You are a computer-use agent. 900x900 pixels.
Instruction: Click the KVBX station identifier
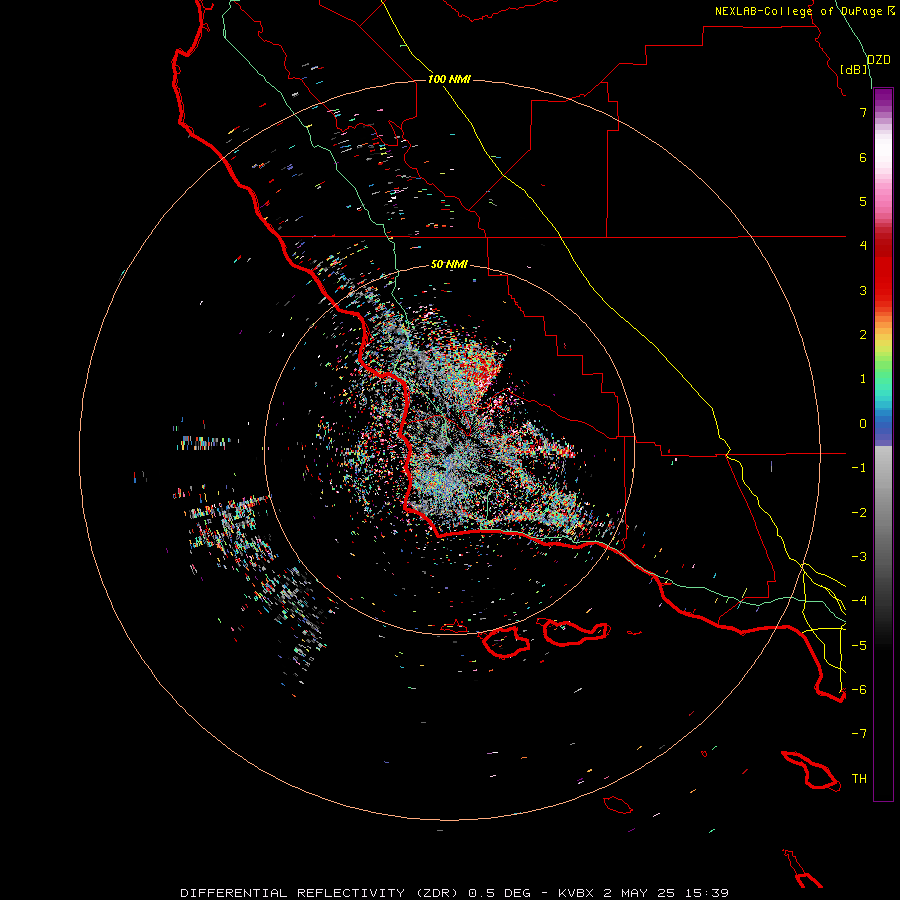(577, 893)
